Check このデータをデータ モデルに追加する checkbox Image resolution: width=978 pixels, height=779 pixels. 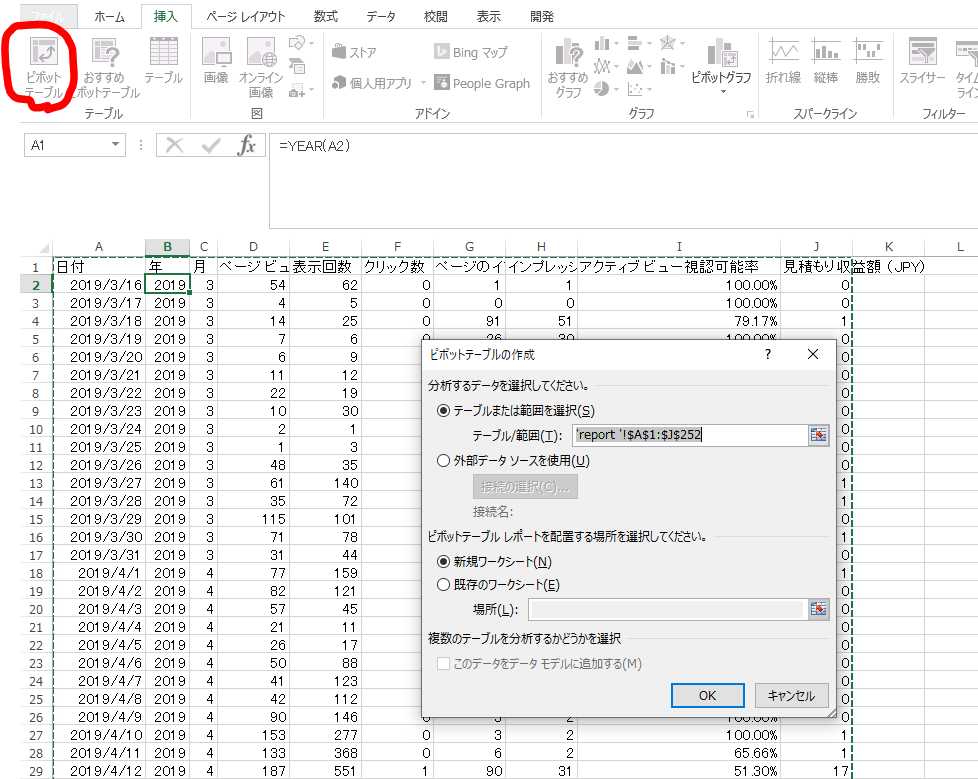coord(443,664)
